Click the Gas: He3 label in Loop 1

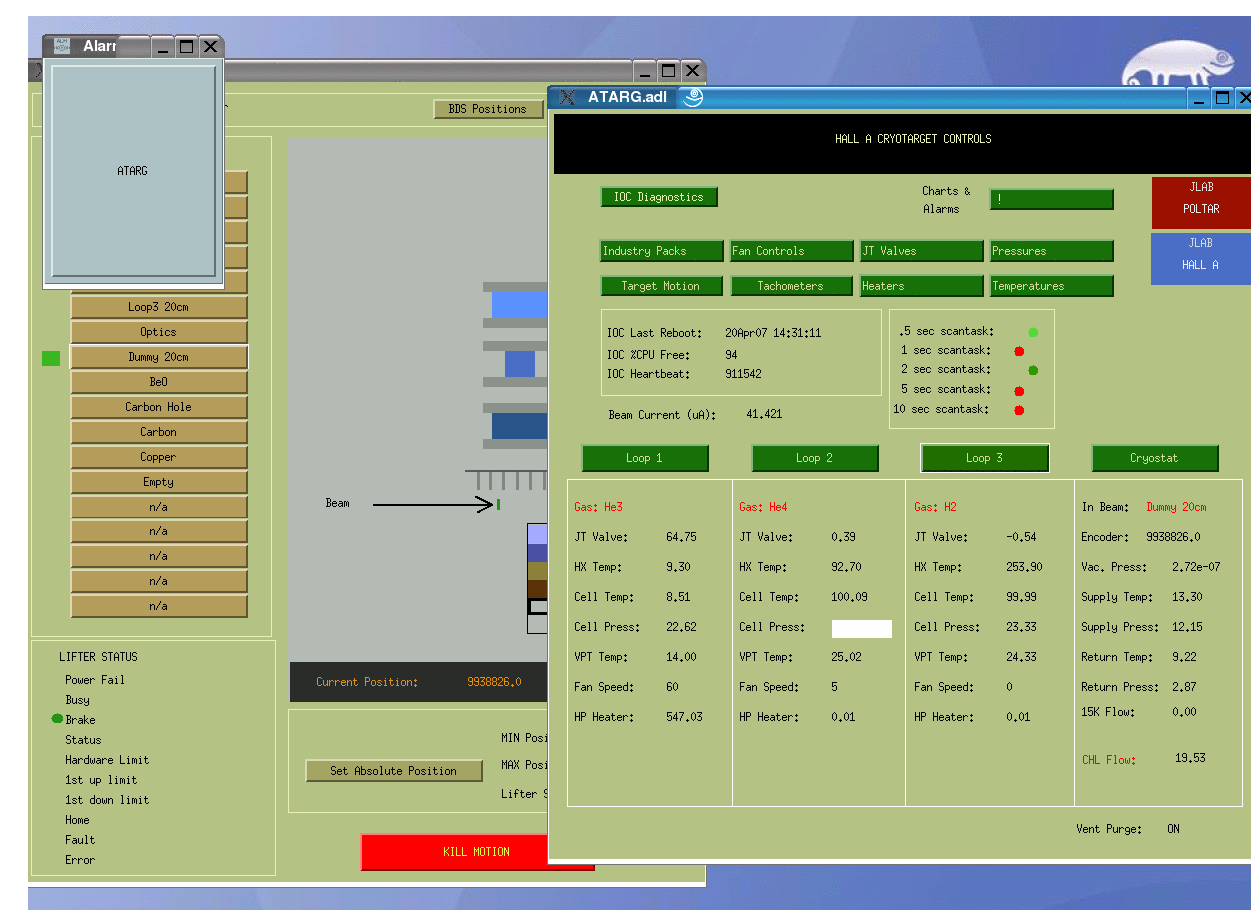pos(598,507)
